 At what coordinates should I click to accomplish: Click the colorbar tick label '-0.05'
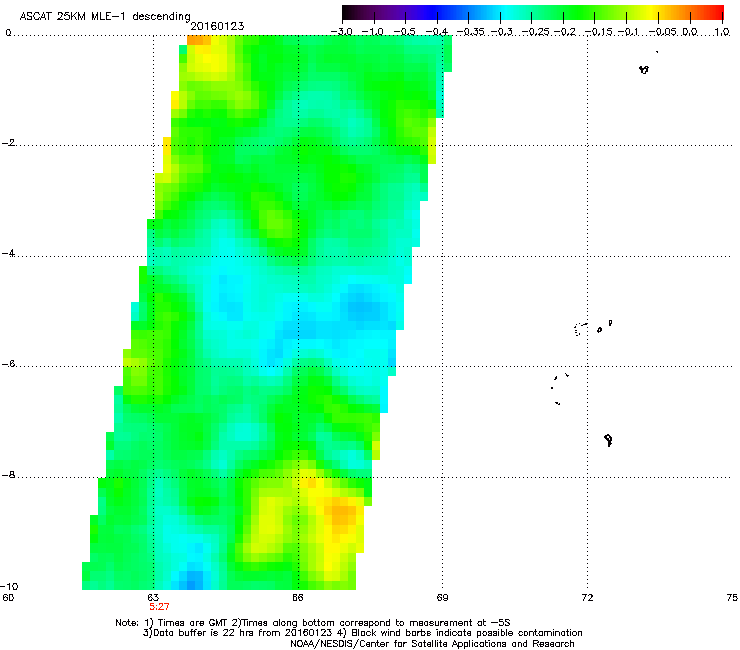[663, 32]
